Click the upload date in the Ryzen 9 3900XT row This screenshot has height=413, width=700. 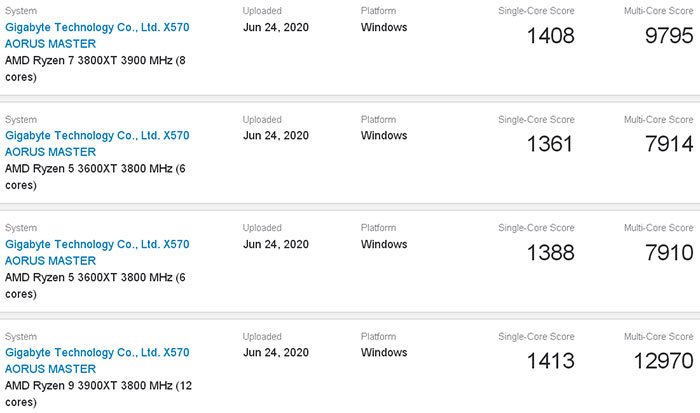pos(276,352)
